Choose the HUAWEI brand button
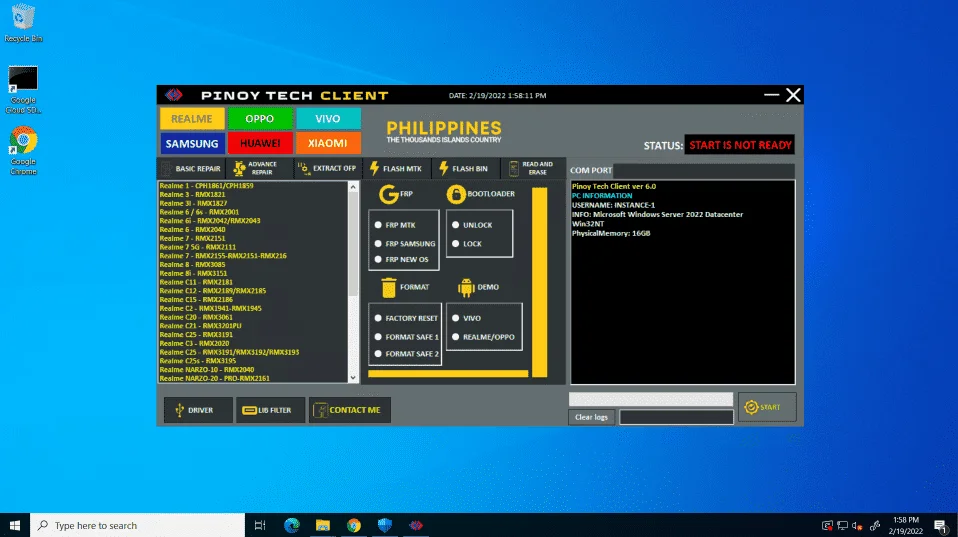Screen dimensions: 958x537 pos(260,144)
